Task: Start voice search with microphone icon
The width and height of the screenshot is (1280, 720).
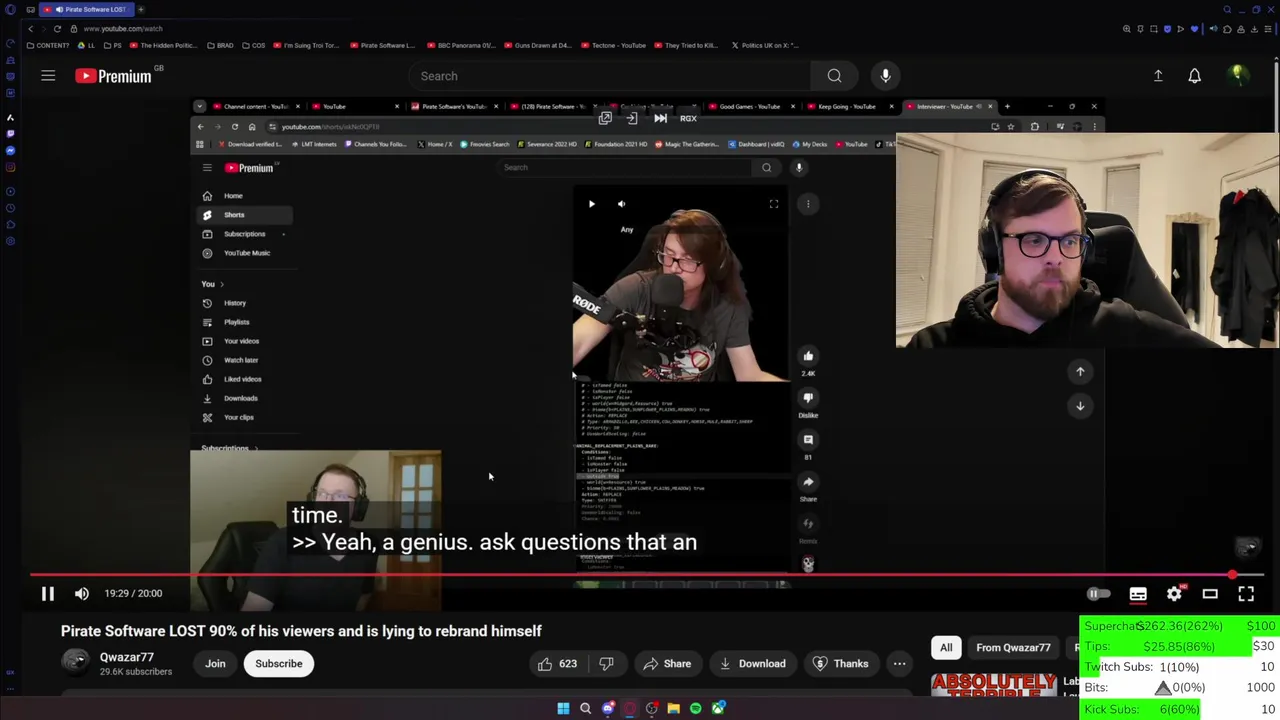Action: click(885, 76)
